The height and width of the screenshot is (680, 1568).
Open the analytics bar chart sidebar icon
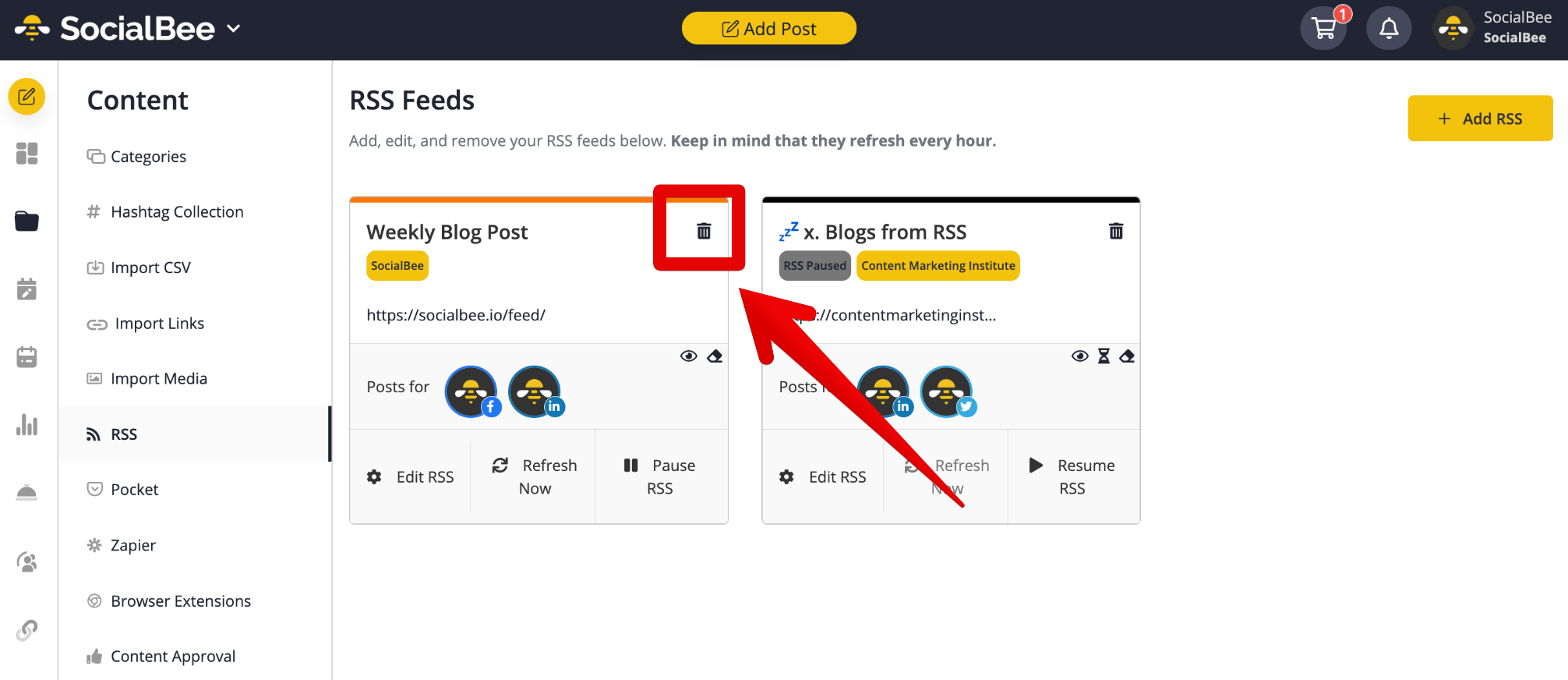26,425
